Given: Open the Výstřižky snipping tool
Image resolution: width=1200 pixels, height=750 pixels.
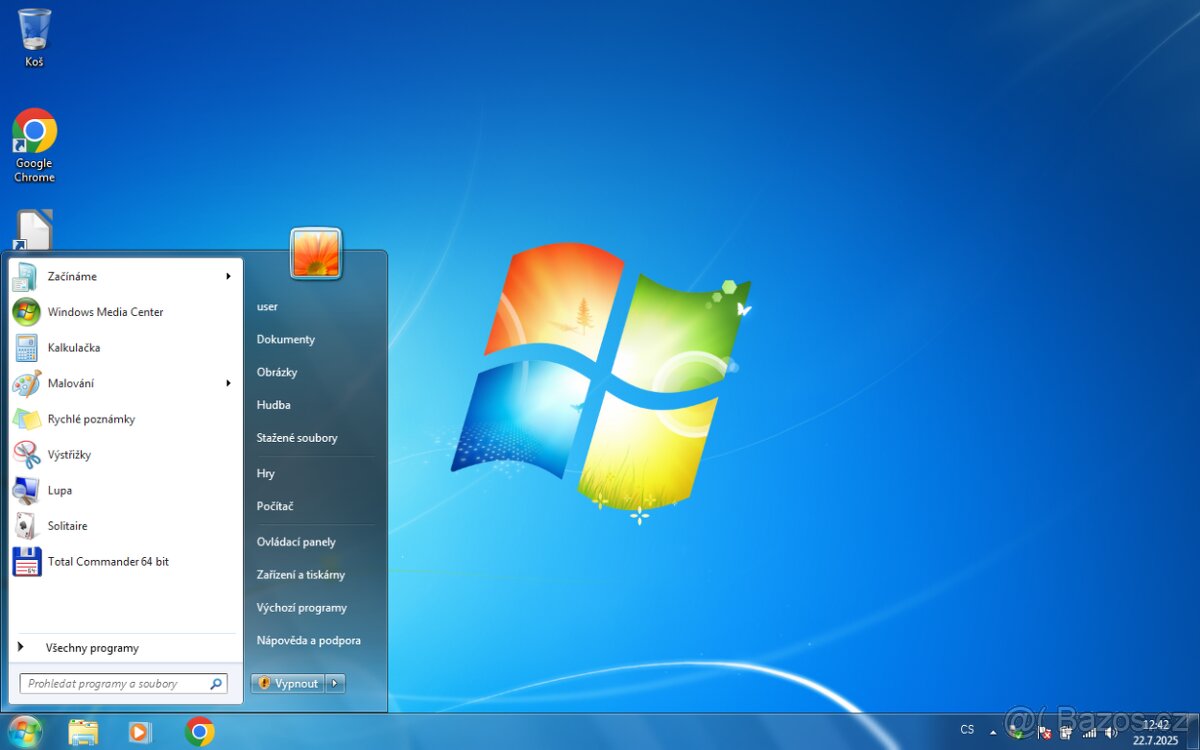Looking at the screenshot, I should [x=70, y=454].
